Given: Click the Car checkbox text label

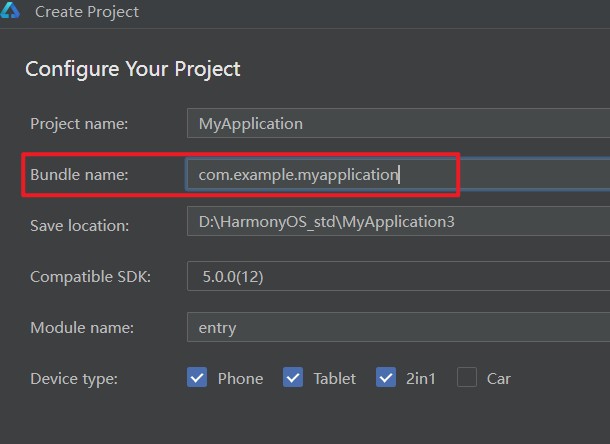Looking at the screenshot, I should tap(498, 379).
